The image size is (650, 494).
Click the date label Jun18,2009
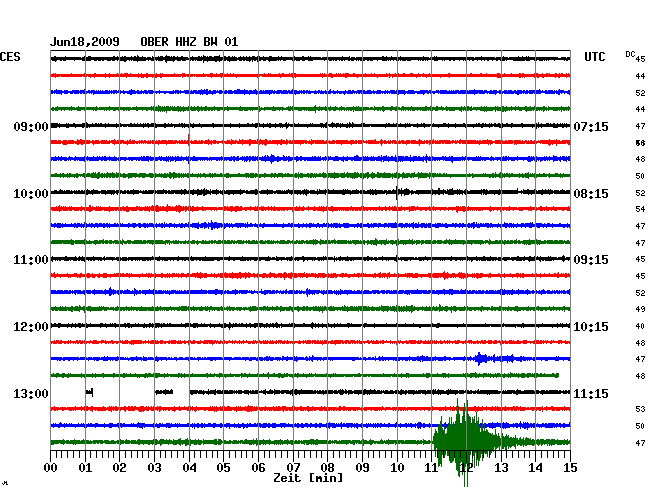coord(85,42)
